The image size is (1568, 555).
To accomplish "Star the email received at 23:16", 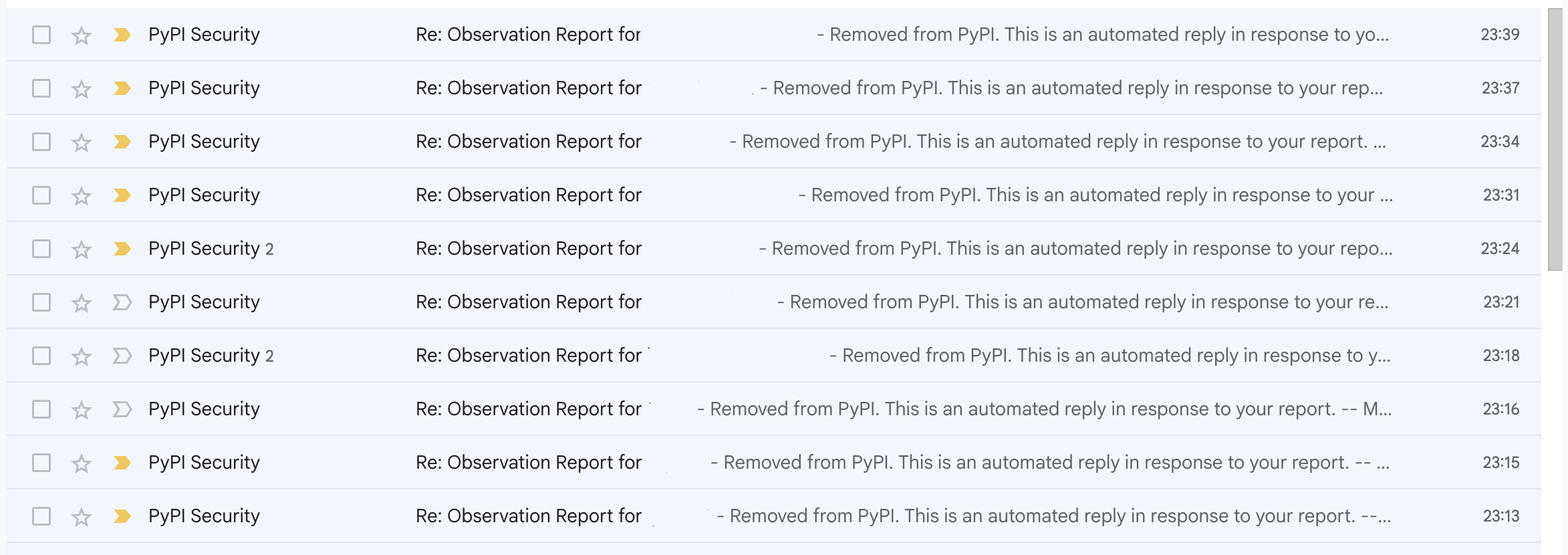I will pos(82,409).
